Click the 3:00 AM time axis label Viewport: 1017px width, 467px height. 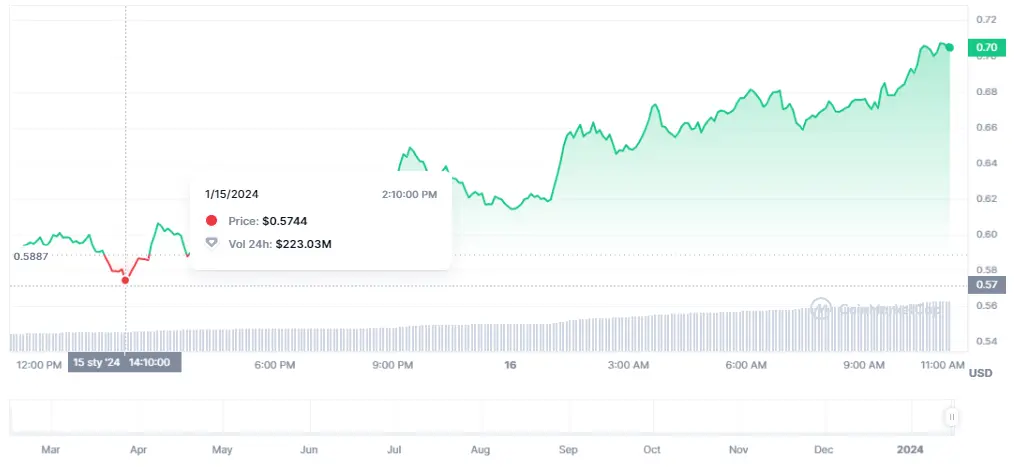tap(628, 365)
